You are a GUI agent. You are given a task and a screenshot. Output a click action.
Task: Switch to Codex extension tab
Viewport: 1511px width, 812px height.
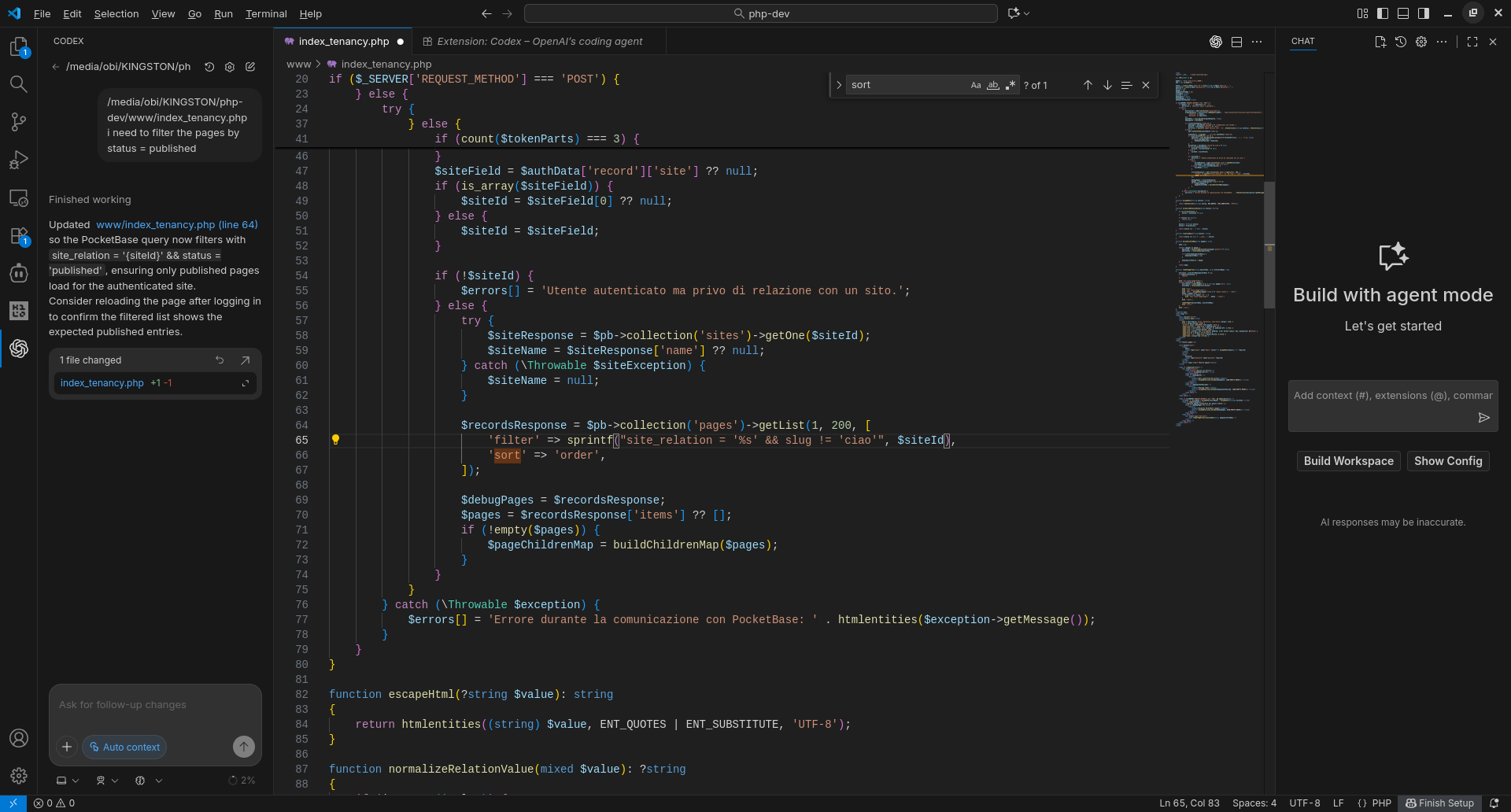pyautogui.click(x=539, y=41)
